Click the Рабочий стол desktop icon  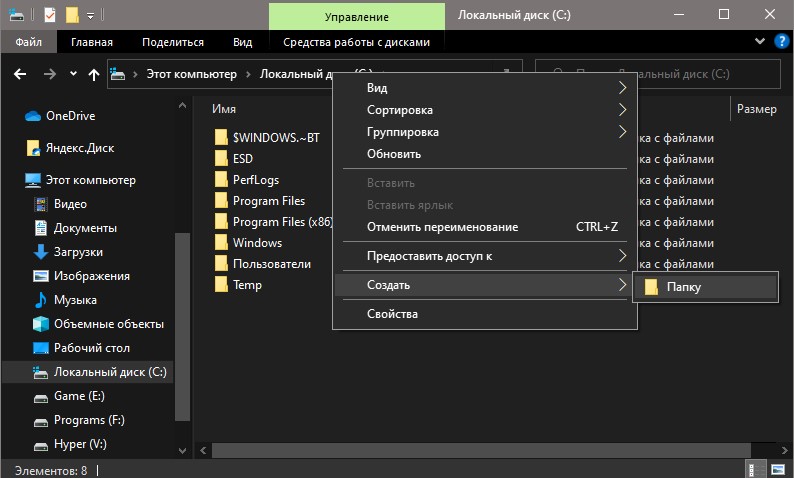tap(41, 348)
